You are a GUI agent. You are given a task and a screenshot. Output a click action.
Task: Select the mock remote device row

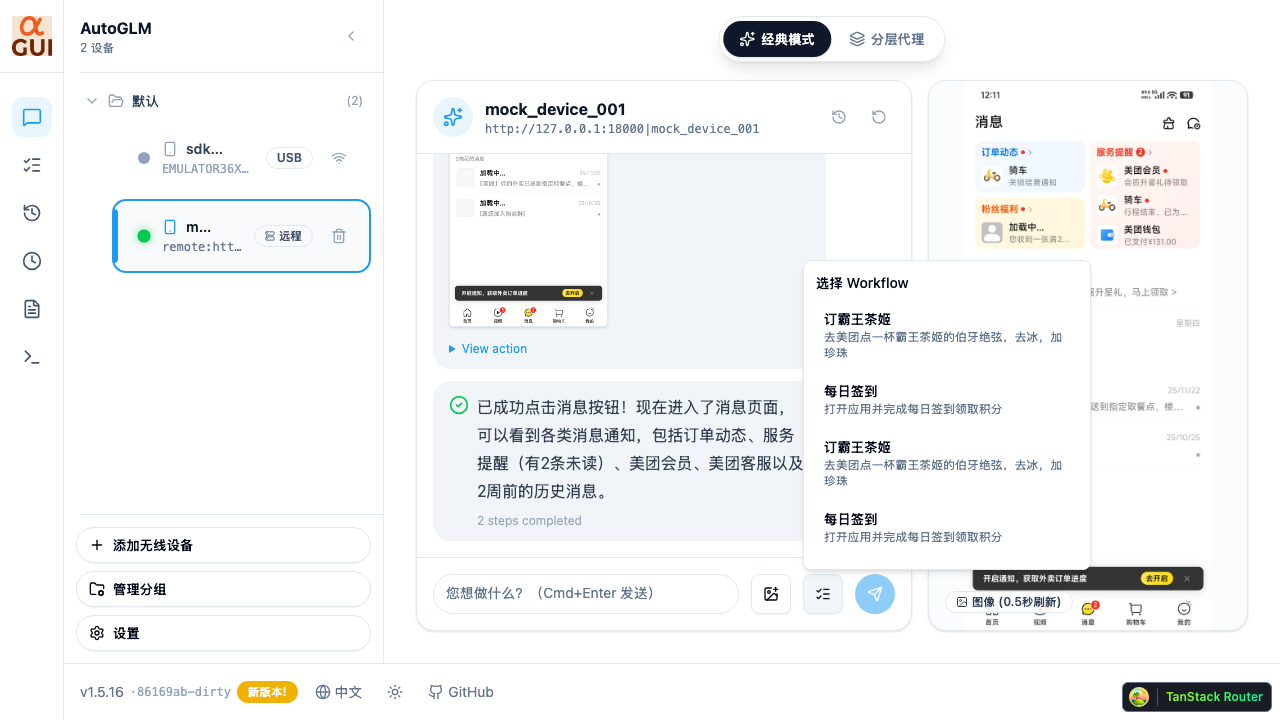coord(242,236)
